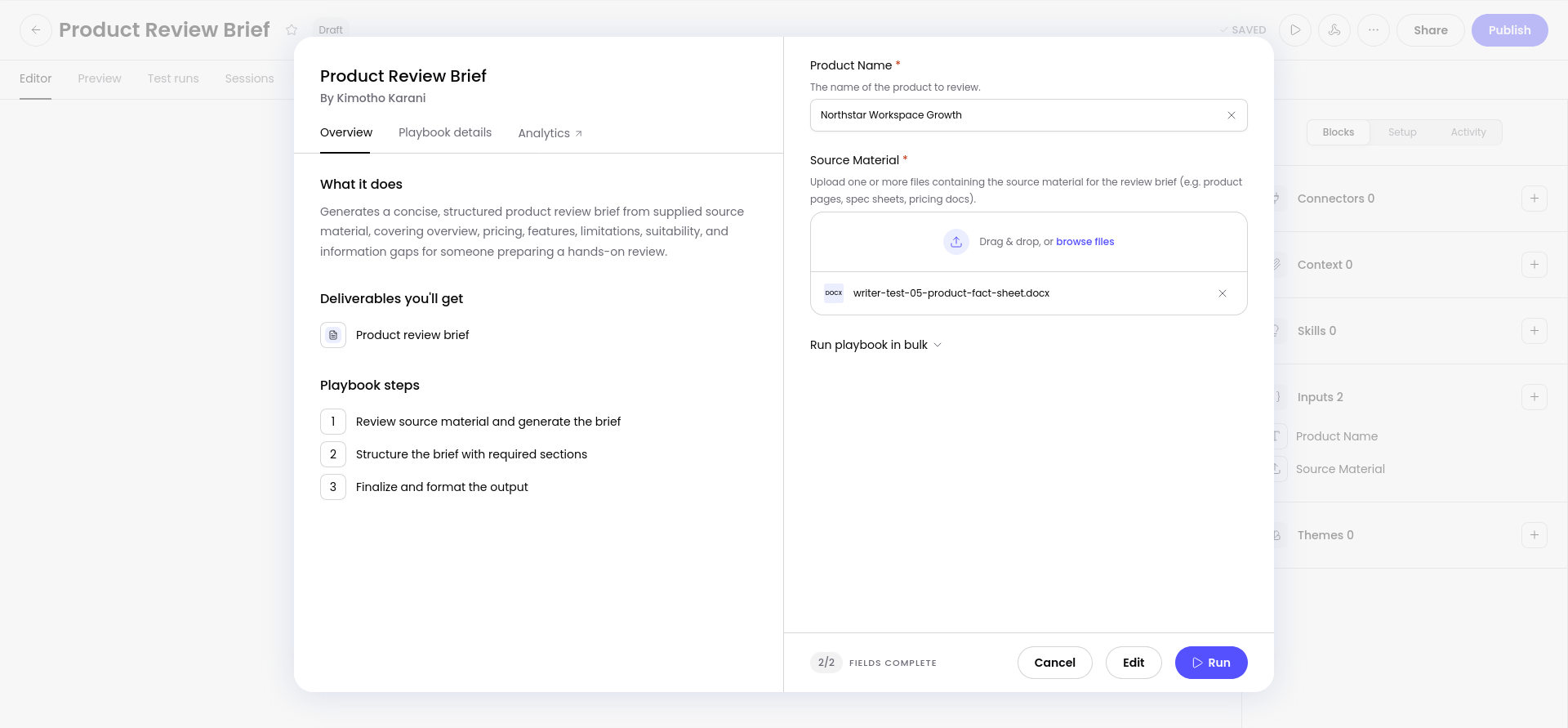The image size is (1568, 728).
Task: Open the more options ellipsis menu
Action: 1374,30
